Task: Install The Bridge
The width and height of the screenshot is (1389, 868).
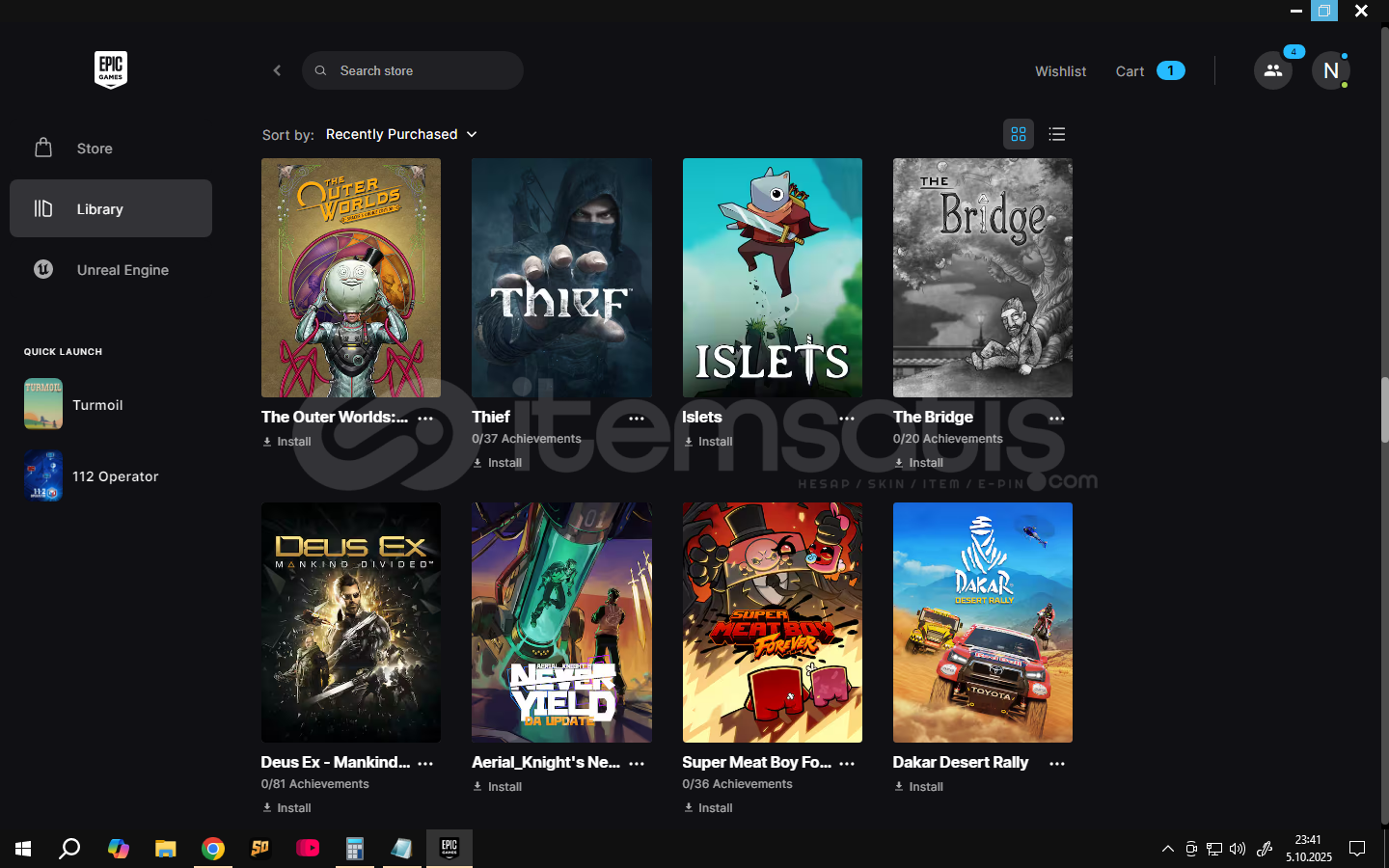Action: click(918, 463)
